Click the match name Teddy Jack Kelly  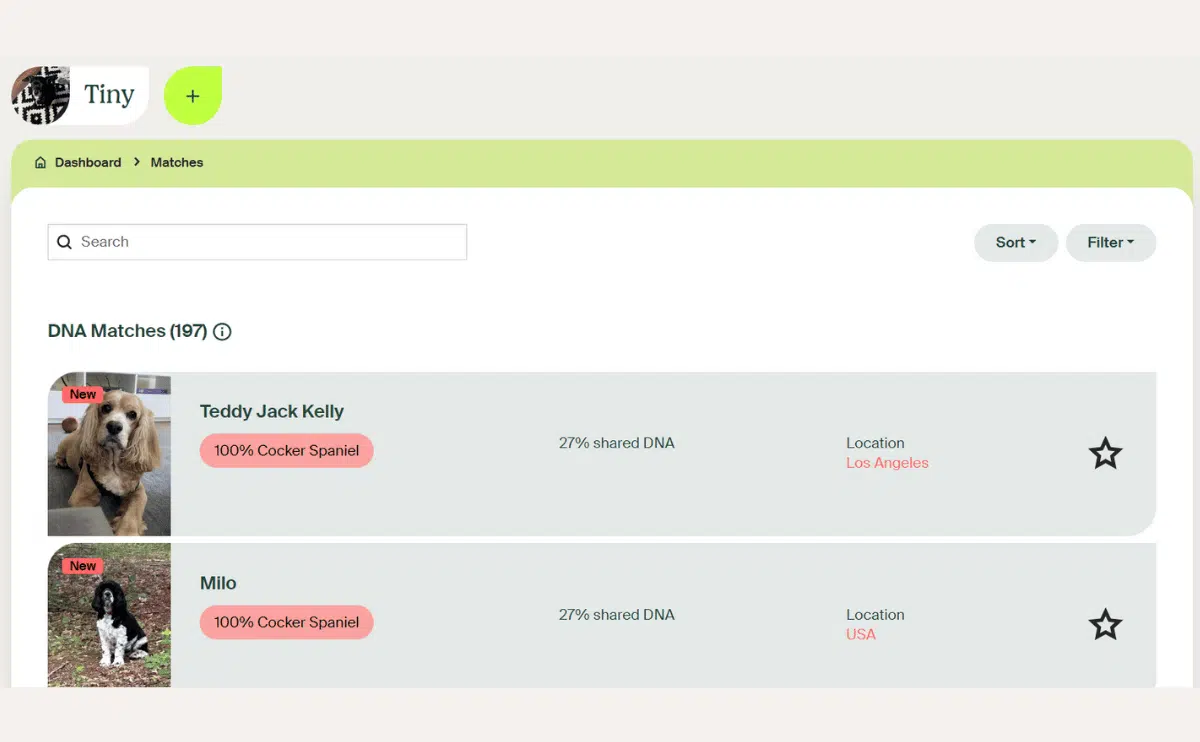pos(271,411)
